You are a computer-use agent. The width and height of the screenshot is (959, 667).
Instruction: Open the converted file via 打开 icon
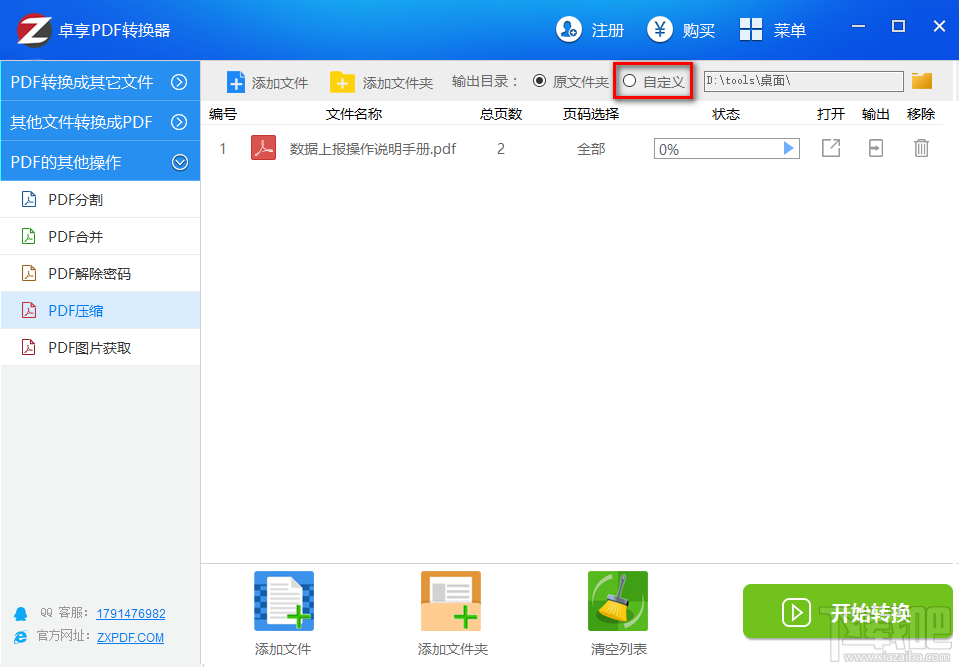(831, 148)
